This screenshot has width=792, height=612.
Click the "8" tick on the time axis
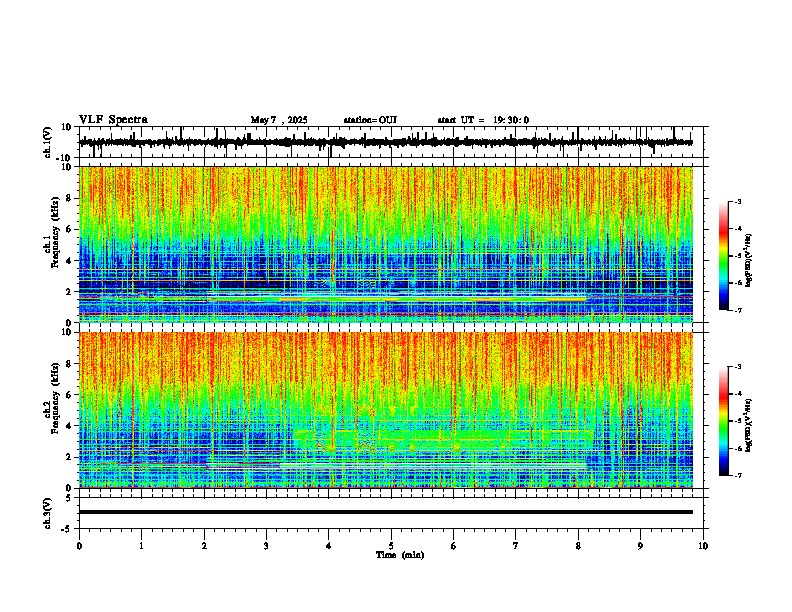click(578, 546)
